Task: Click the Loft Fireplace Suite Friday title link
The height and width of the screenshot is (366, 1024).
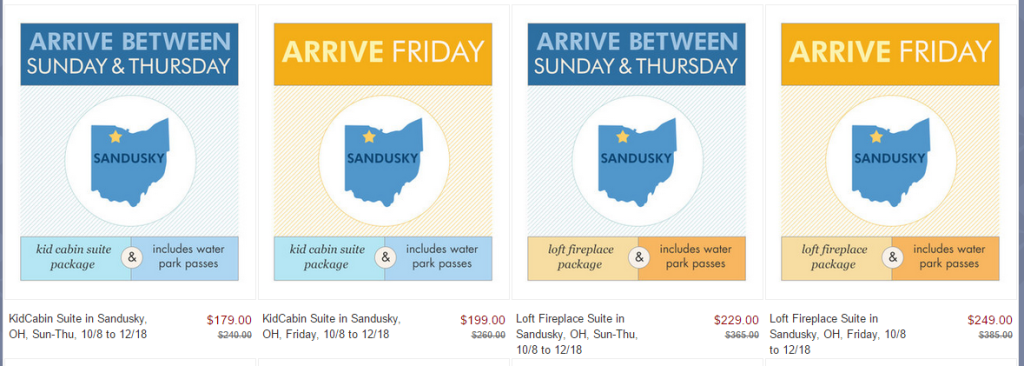Action: click(x=839, y=334)
